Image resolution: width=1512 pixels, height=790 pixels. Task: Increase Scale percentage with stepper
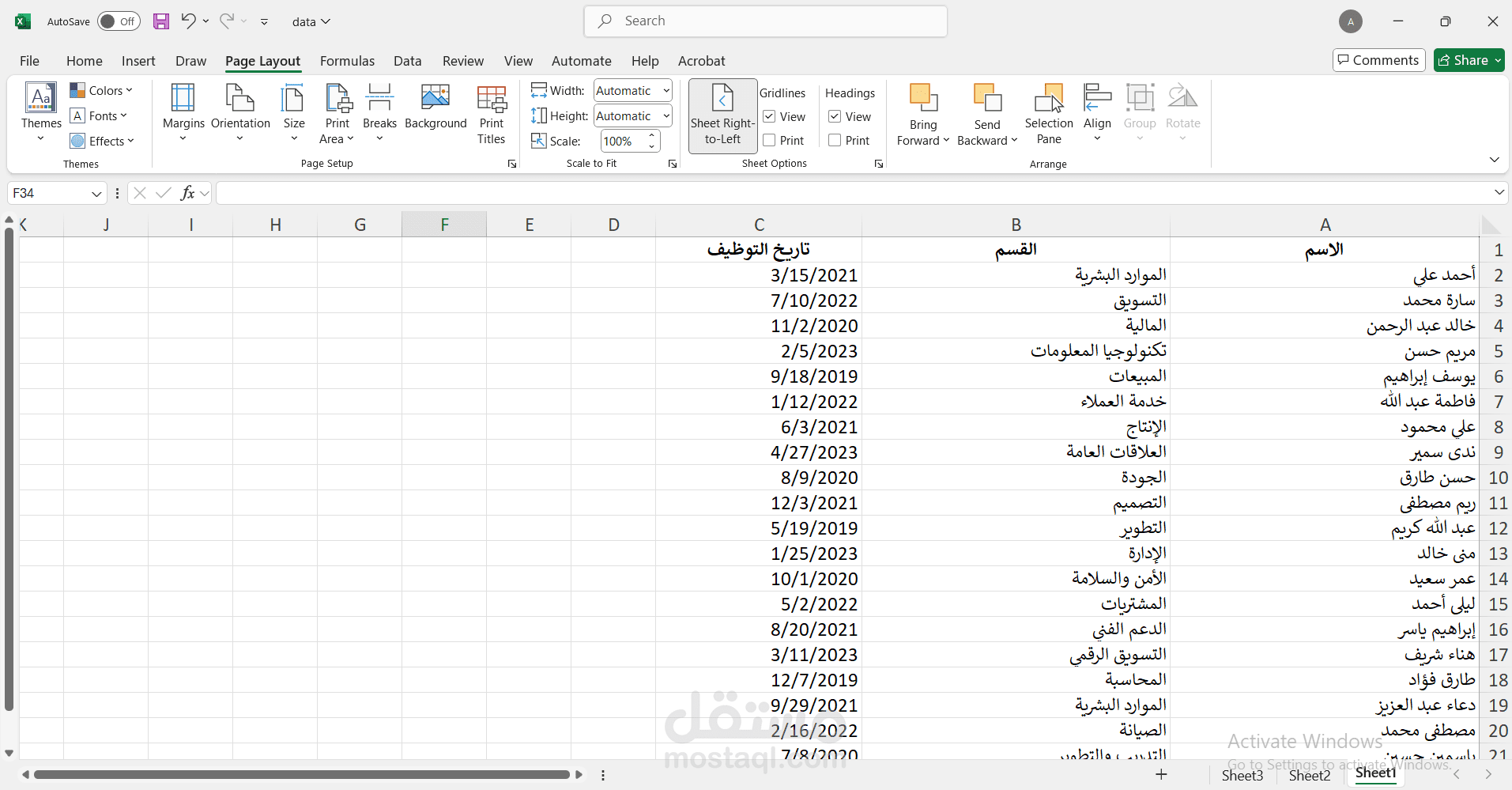coord(652,137)
